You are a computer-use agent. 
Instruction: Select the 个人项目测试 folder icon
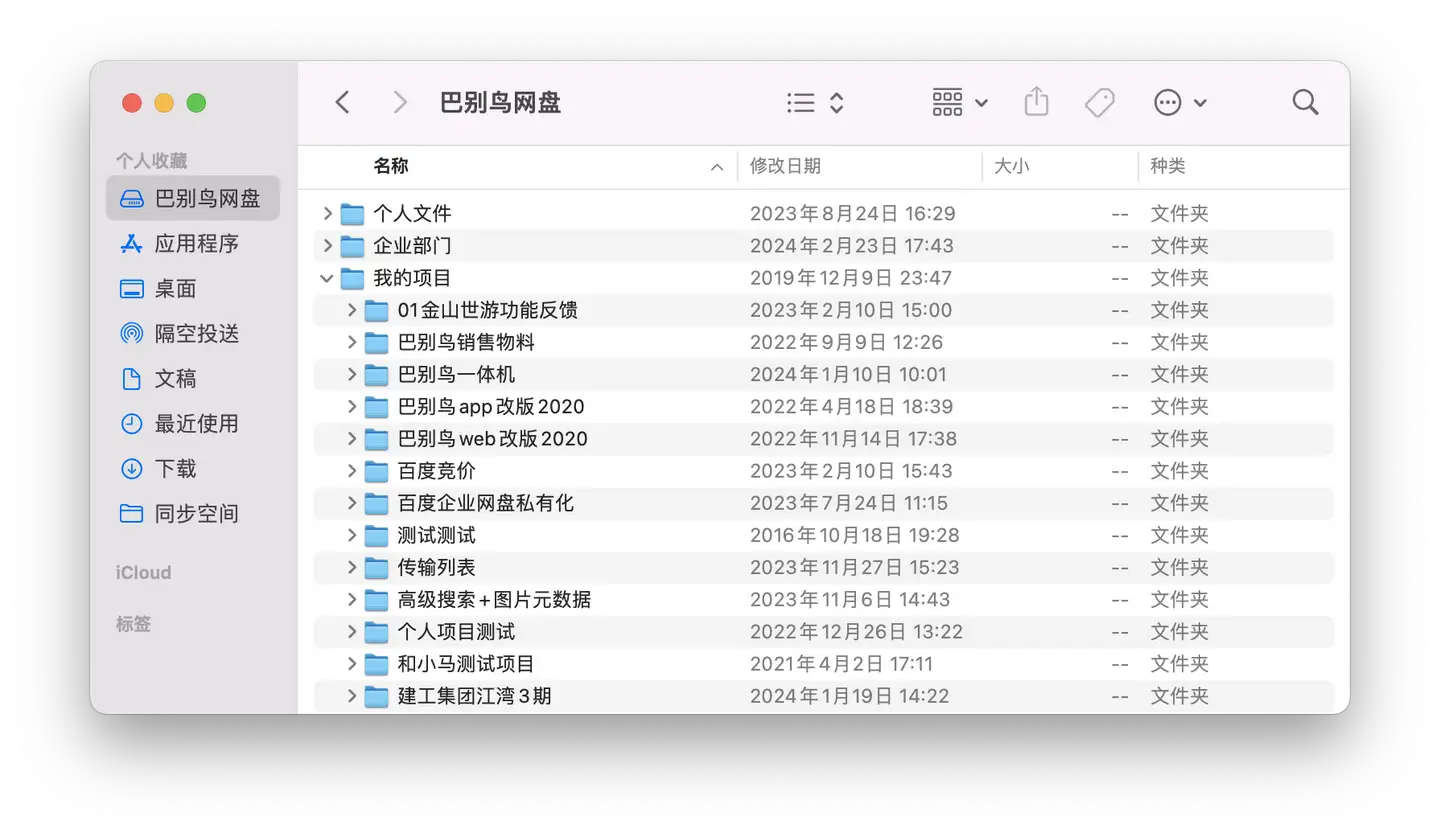click(x=376, y=632)
